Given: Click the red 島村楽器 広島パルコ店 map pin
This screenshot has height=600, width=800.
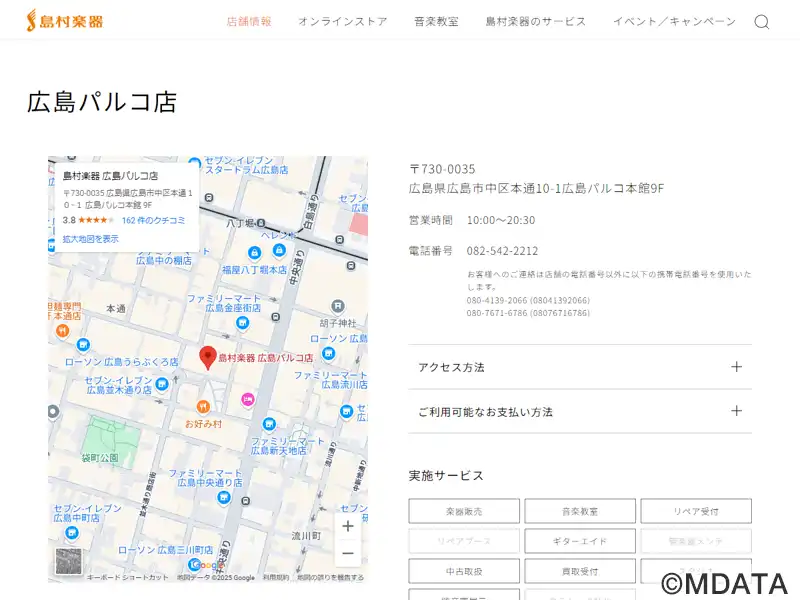Looking at the screenshot, I should point(207,358).
